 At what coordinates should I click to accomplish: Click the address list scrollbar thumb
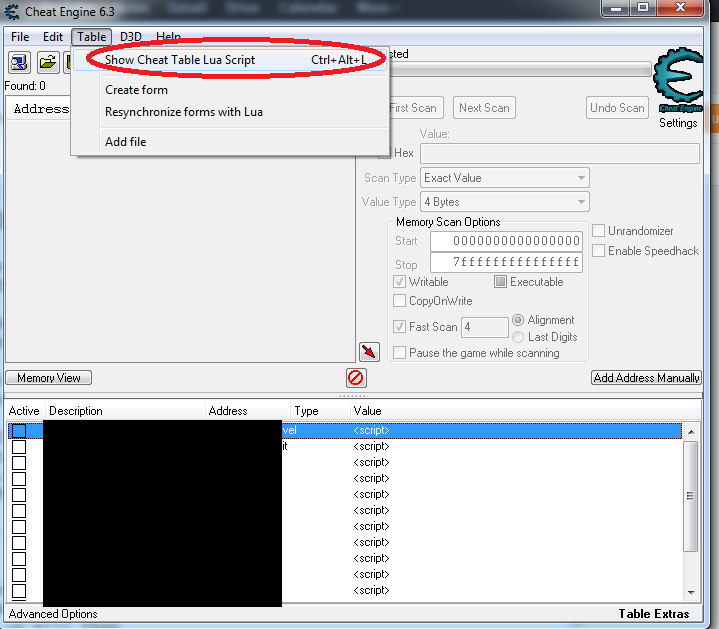pyautogui.click(x=691, y=496)
